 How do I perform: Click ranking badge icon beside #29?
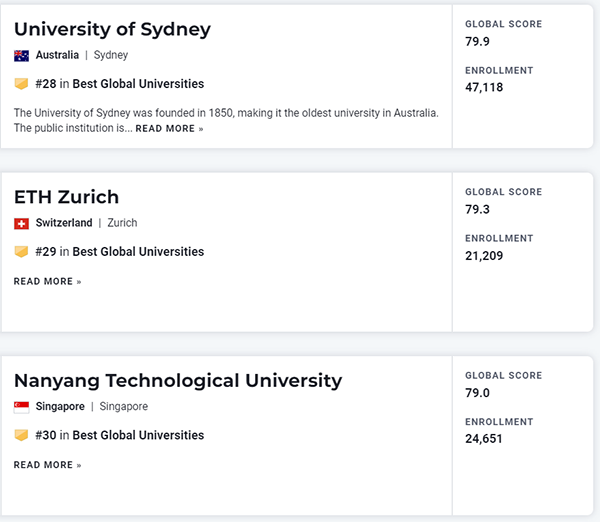click(21, 252)
